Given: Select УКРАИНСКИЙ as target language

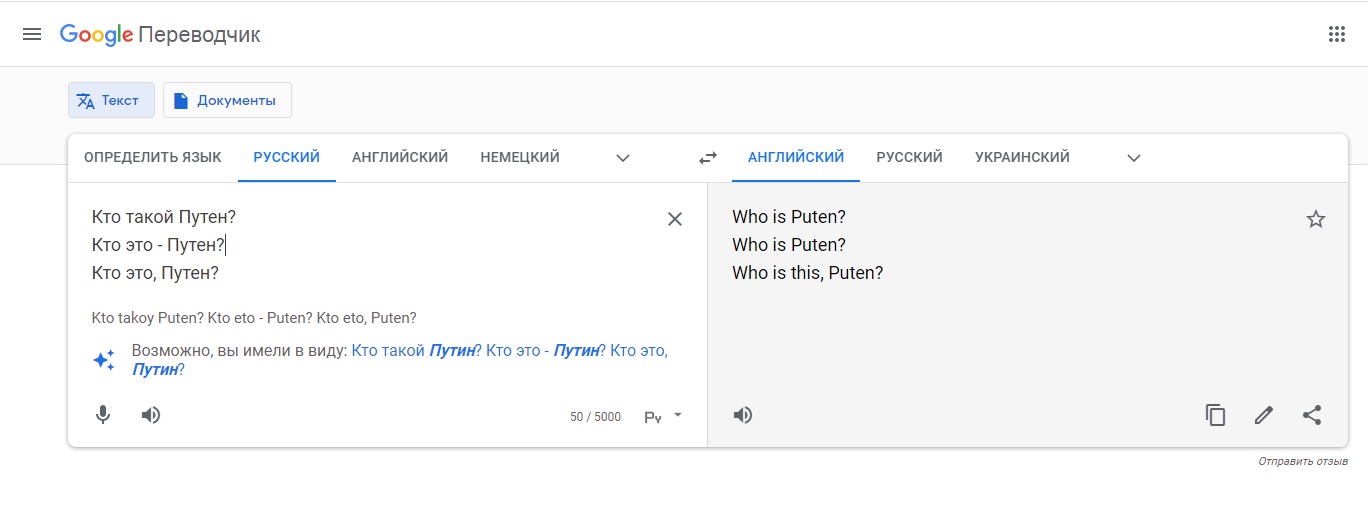Looking at the screenshot, I should (1022, 157).
